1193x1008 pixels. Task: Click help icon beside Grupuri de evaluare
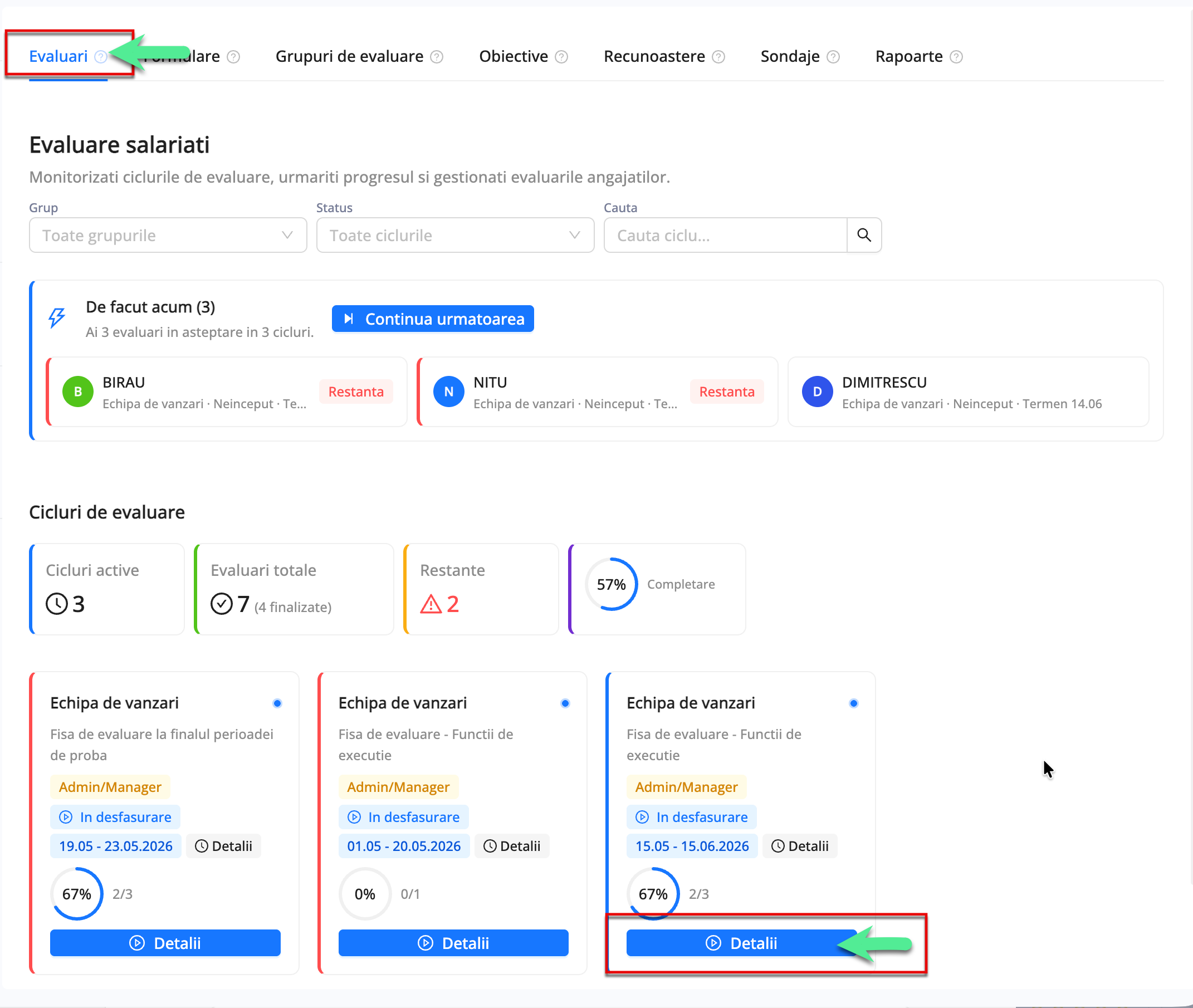pos(437,57)
